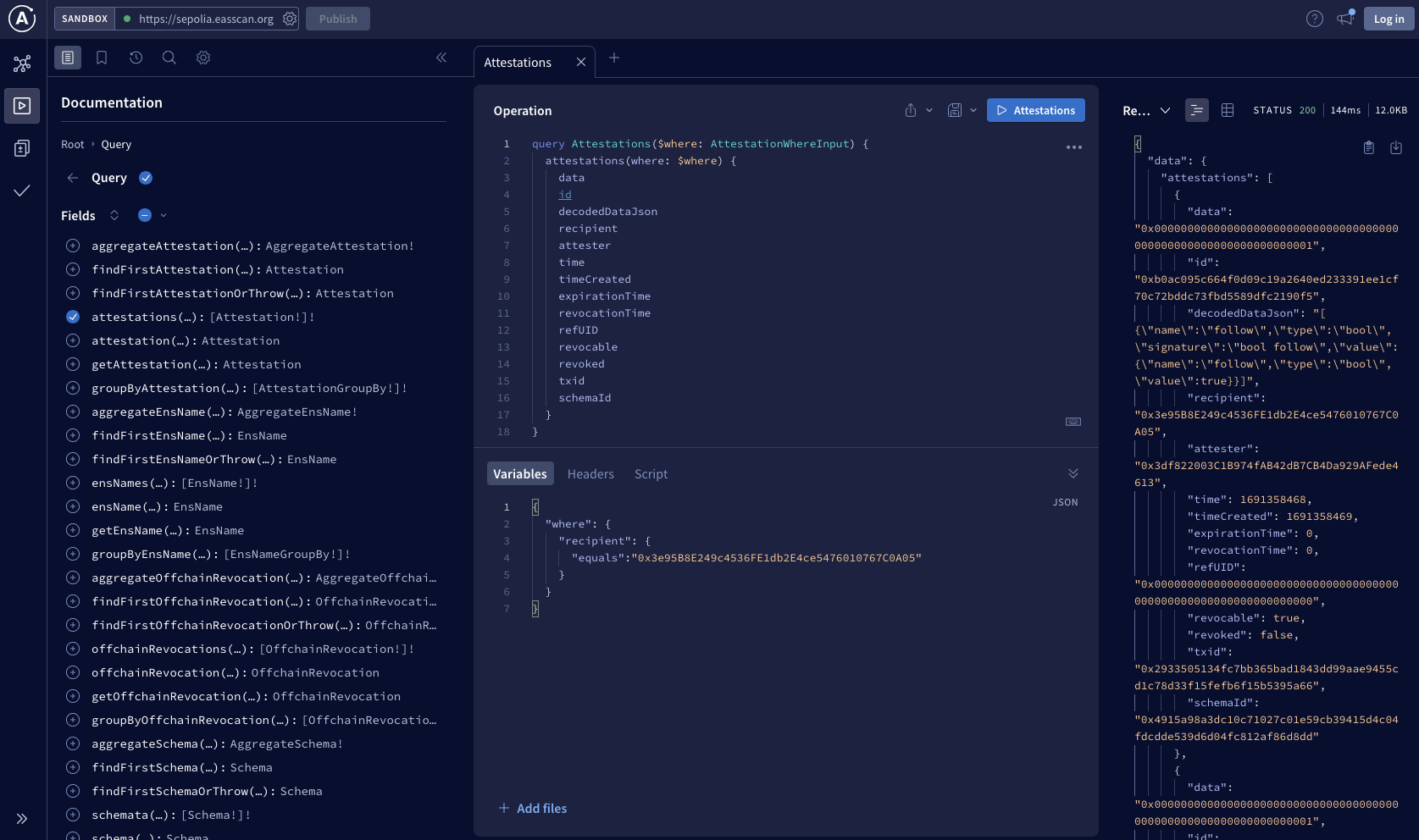Copy the response using the clipboard icon
This screenshot has height=840, width=1419.
pos(1369,146)
